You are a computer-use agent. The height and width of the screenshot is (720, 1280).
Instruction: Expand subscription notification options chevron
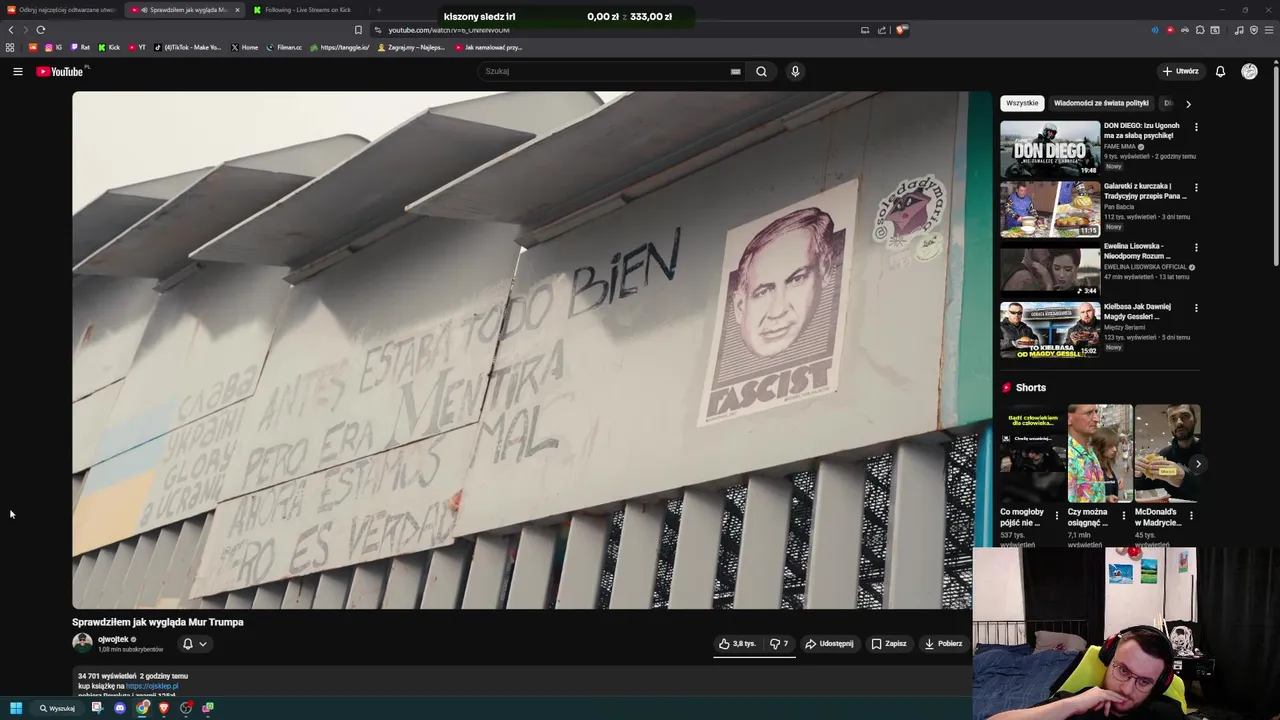coord(203,644)
